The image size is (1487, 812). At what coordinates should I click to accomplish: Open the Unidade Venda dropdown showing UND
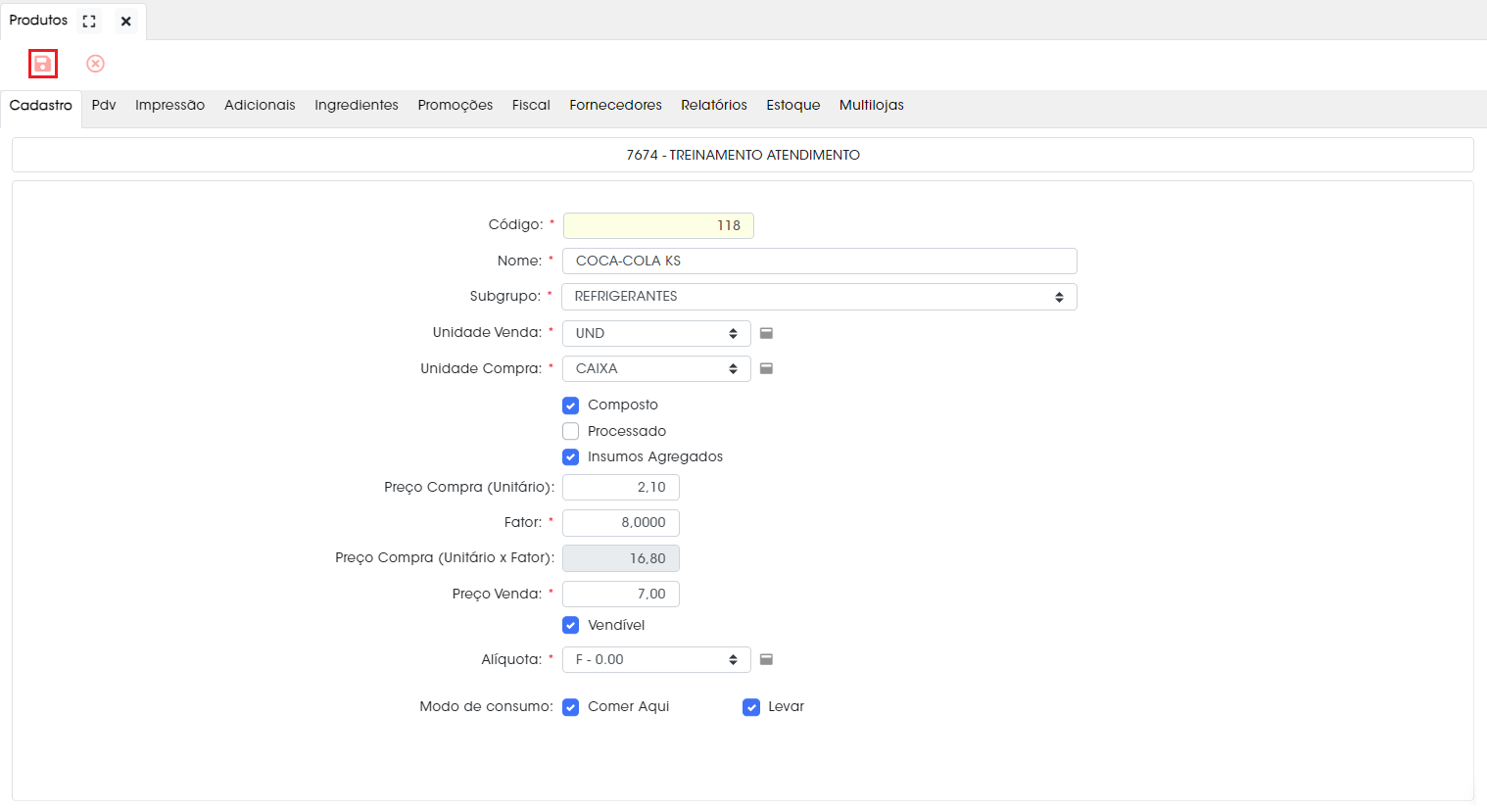[656, 333]
